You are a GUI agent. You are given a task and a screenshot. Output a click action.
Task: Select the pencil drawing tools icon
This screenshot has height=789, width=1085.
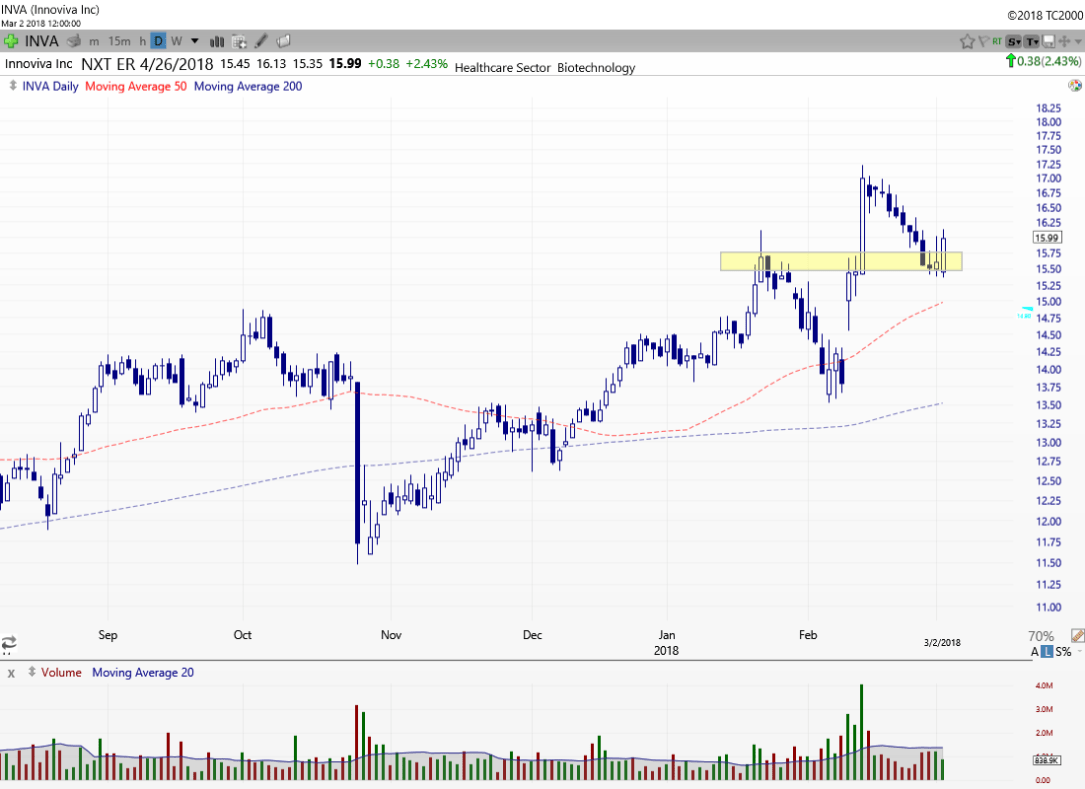tap(261, 41)
